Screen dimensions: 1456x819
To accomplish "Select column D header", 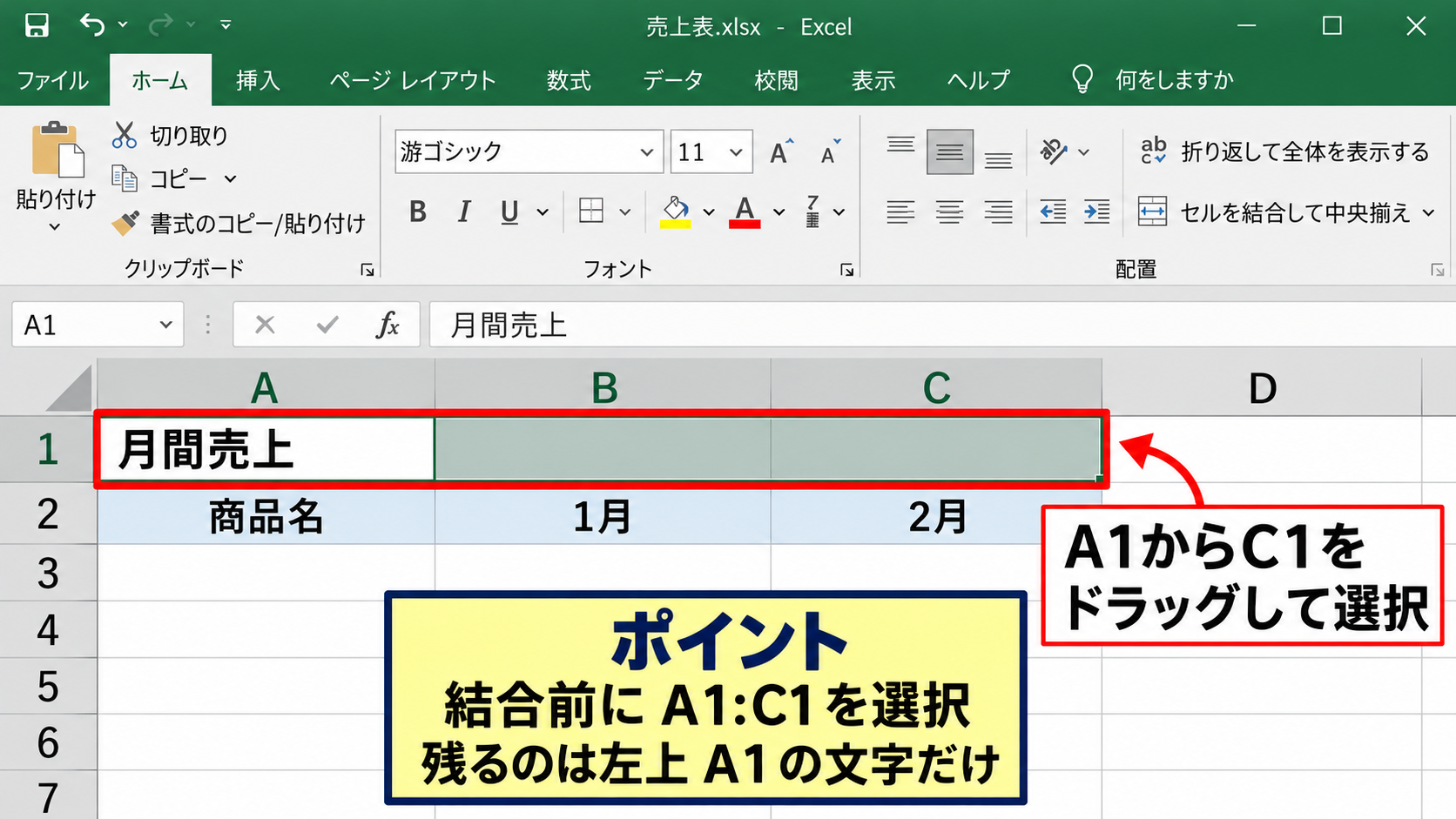I will click(x=1262, y=388).
